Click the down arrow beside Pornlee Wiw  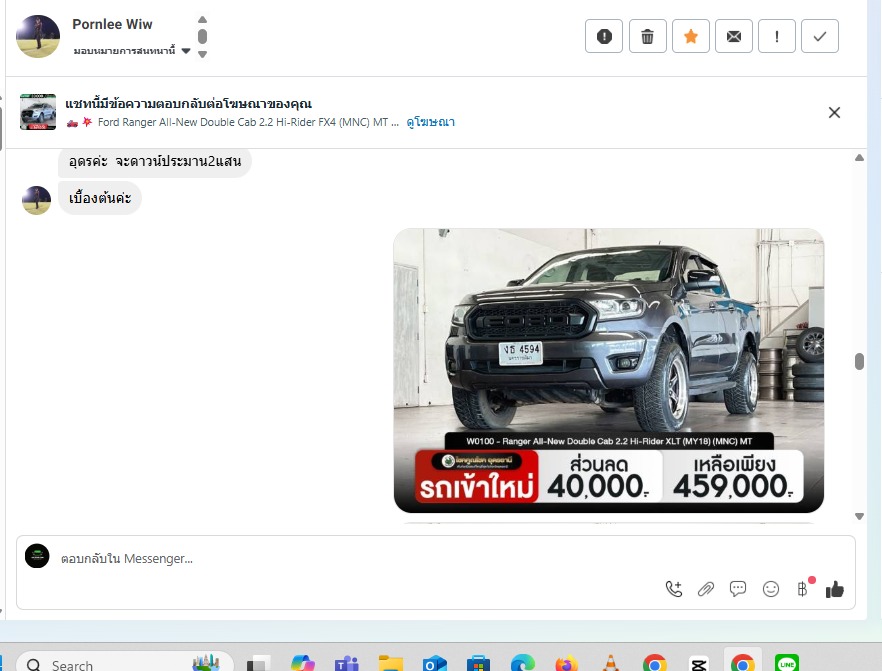tap(202, 54)
